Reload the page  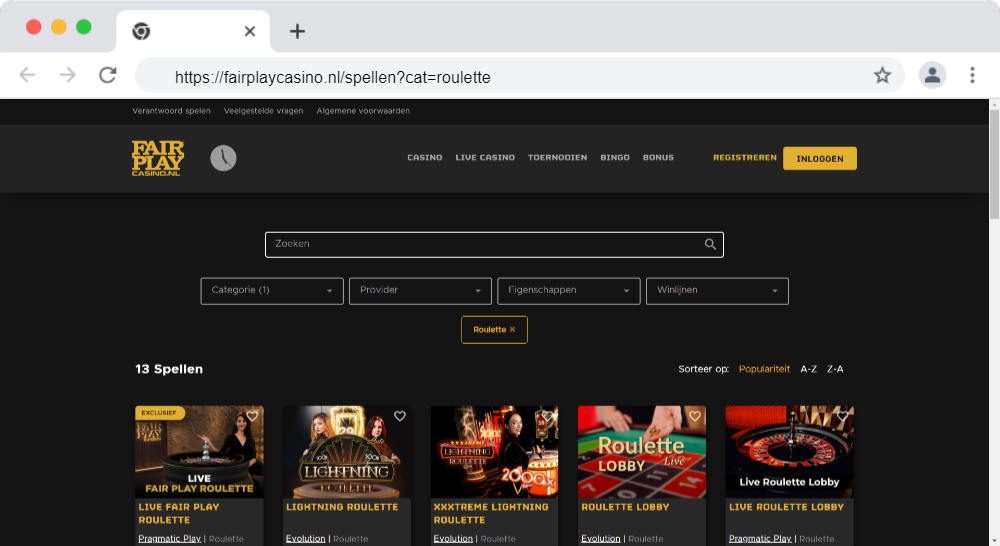tap(108, 75)
